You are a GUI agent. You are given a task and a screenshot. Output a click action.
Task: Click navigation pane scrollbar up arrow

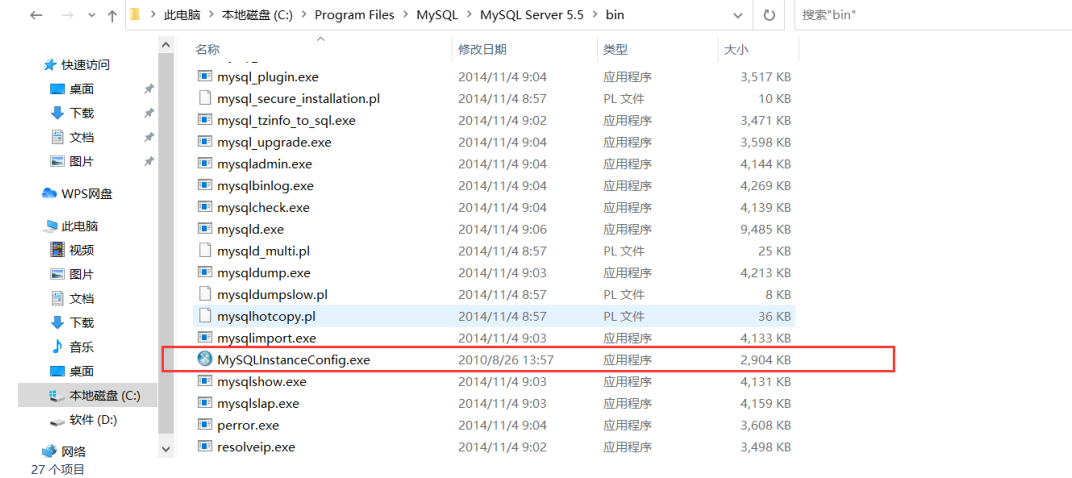[x=166, y=45]
